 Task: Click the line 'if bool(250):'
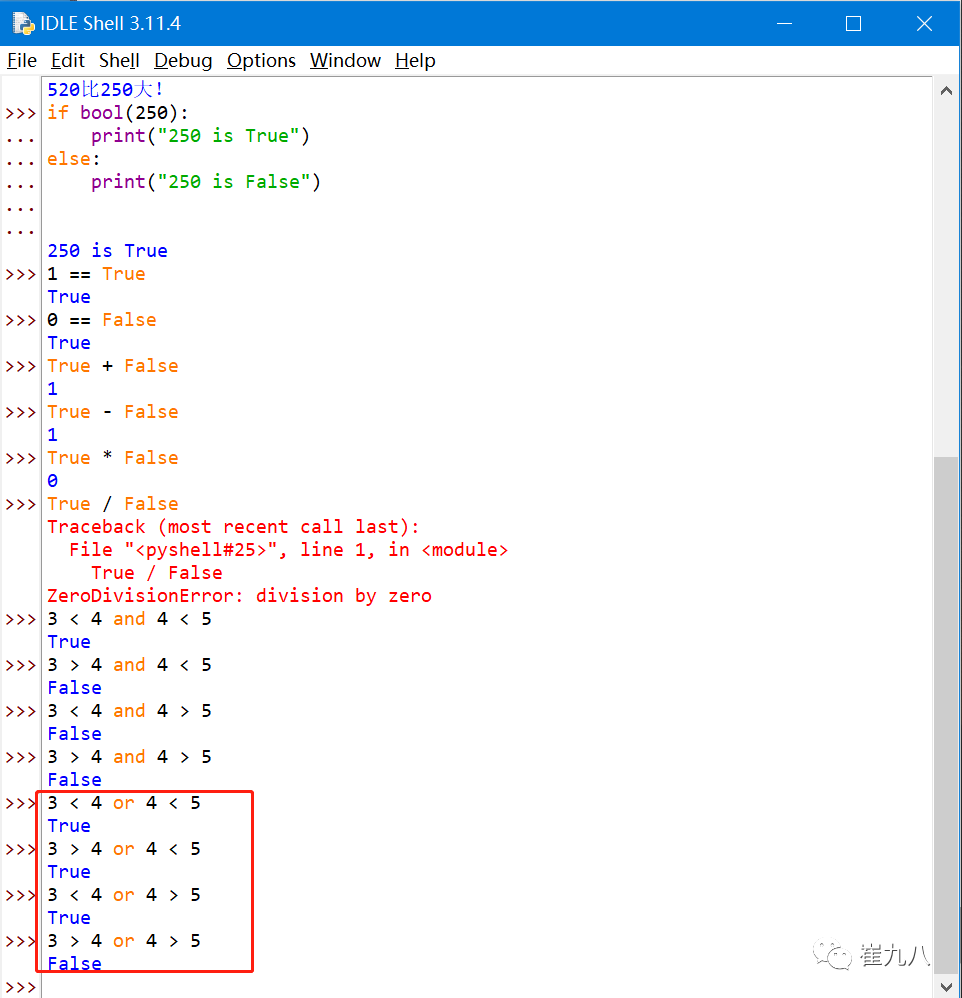point(118,113)
